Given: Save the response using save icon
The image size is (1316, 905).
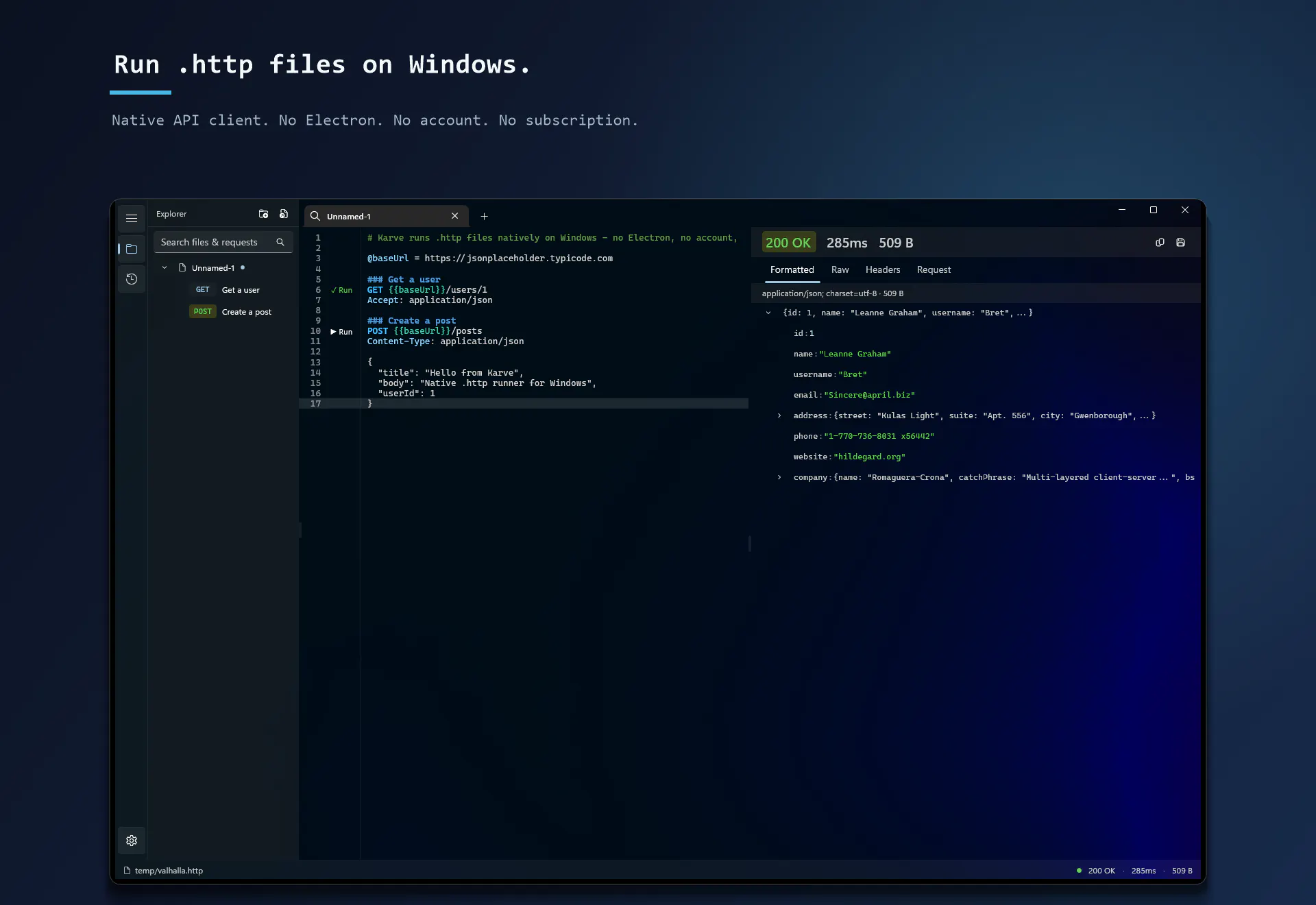Looking at the screenshot, I should point(1180,243).
